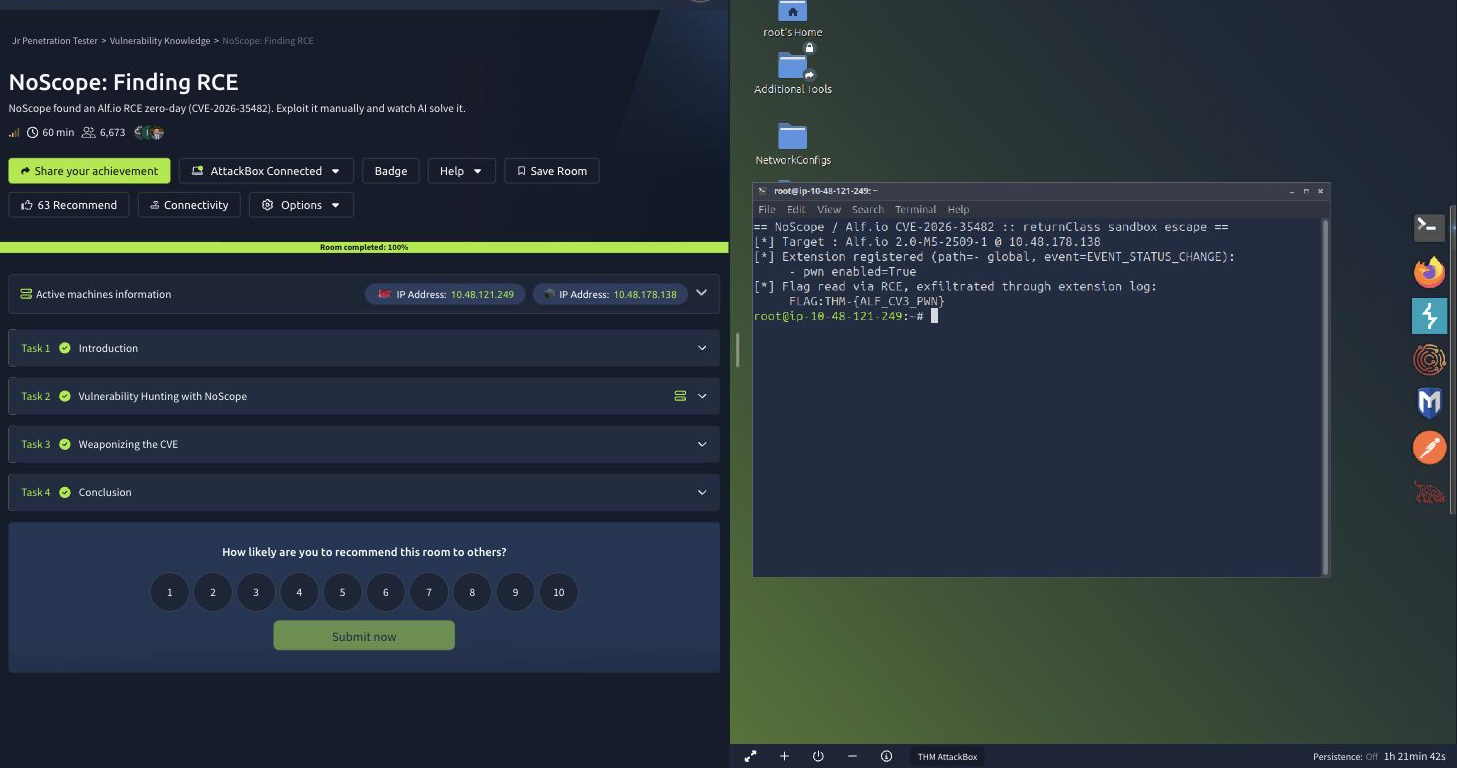Viewport: 1457px width, 768px height.
Task: Open the Options dropdown
Action: 301,205
